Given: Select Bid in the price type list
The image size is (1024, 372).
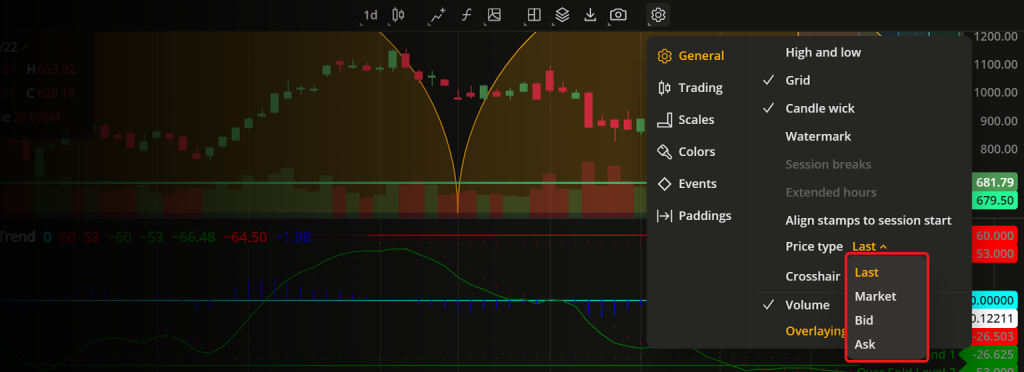Looking at the screenshot, I should [864, 320].
